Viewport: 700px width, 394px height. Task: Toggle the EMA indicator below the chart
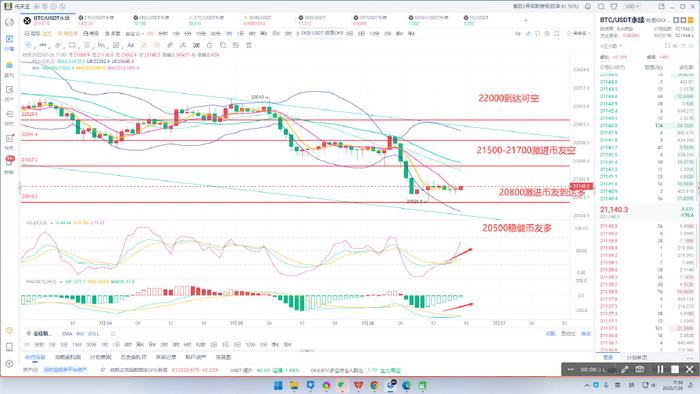67,334
